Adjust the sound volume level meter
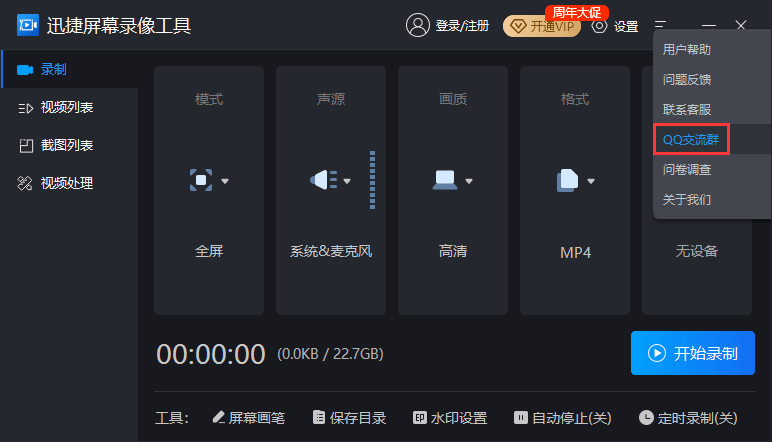Screen dimensions: 772x442 (x=372, y=180)
